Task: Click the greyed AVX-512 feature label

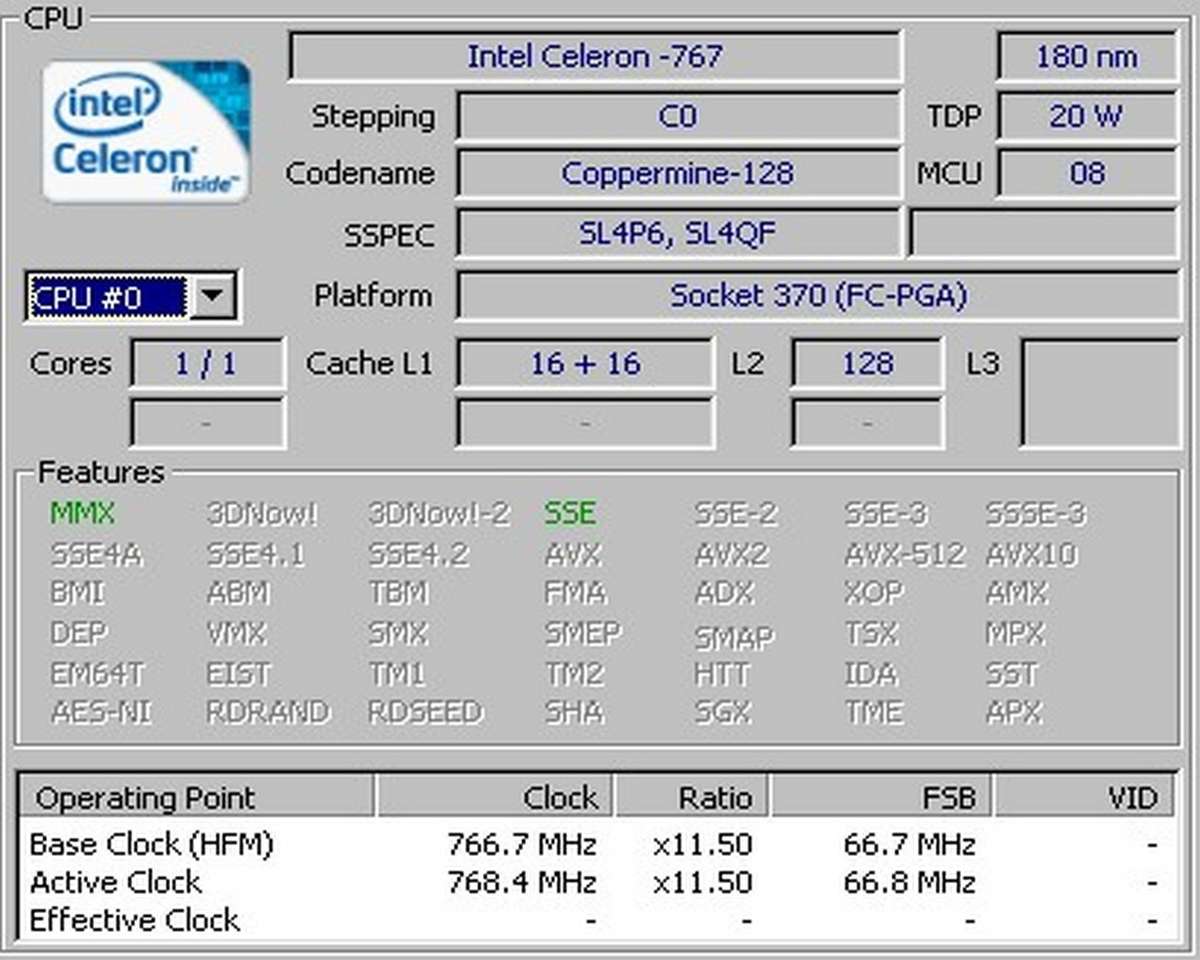Action: pyautogui.click(x=904, y=554)
